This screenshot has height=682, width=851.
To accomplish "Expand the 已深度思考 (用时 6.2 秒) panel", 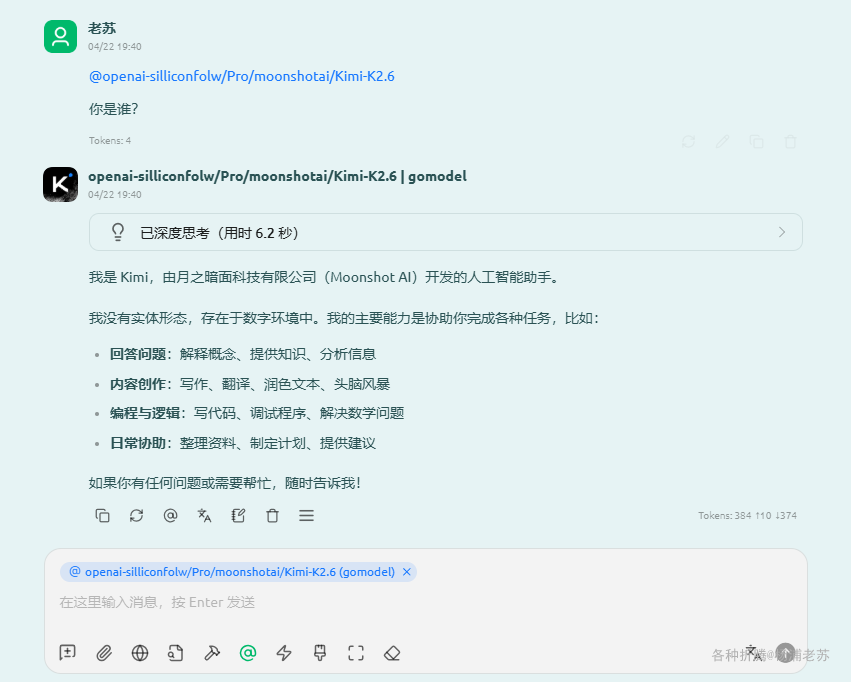I will coord(446,232).
